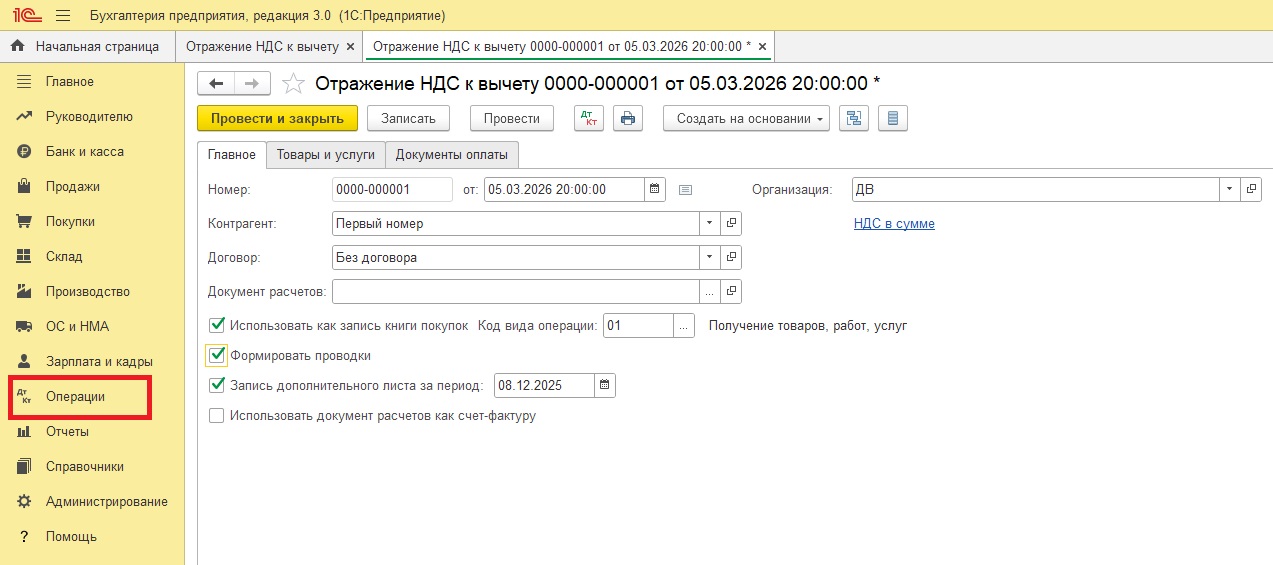Choose Код вида операции via ellipsis button
The height and width of the screenshot is (565, 1273).
(684, 325)
